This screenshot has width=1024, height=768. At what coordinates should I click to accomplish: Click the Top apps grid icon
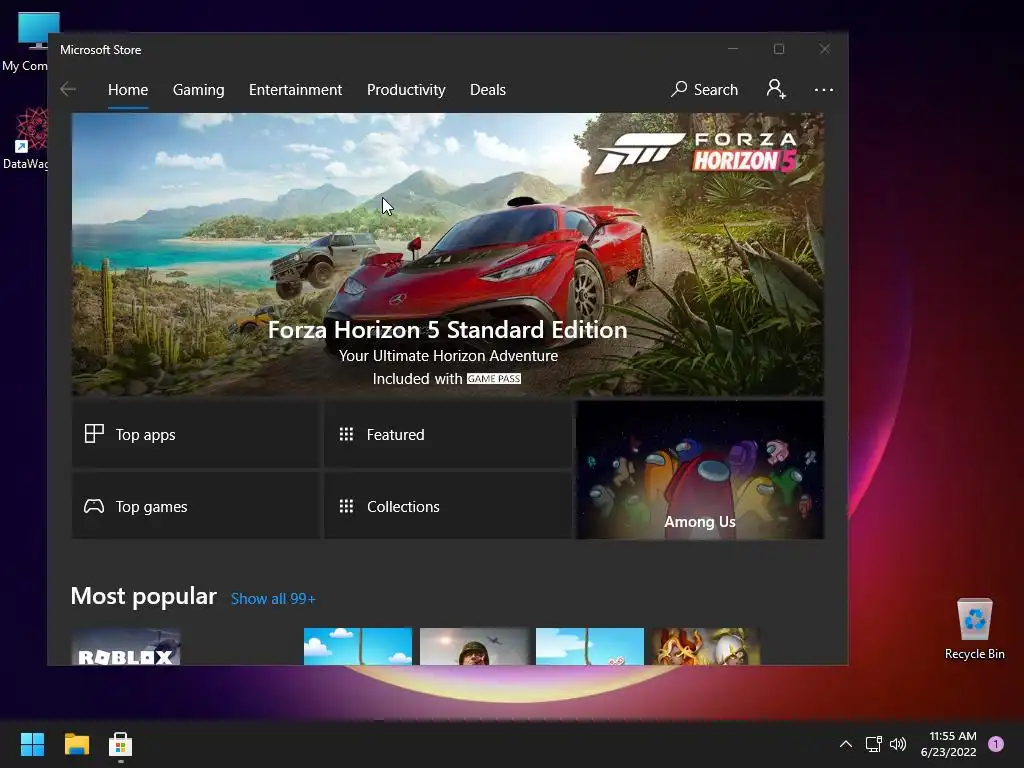[94, 434]
